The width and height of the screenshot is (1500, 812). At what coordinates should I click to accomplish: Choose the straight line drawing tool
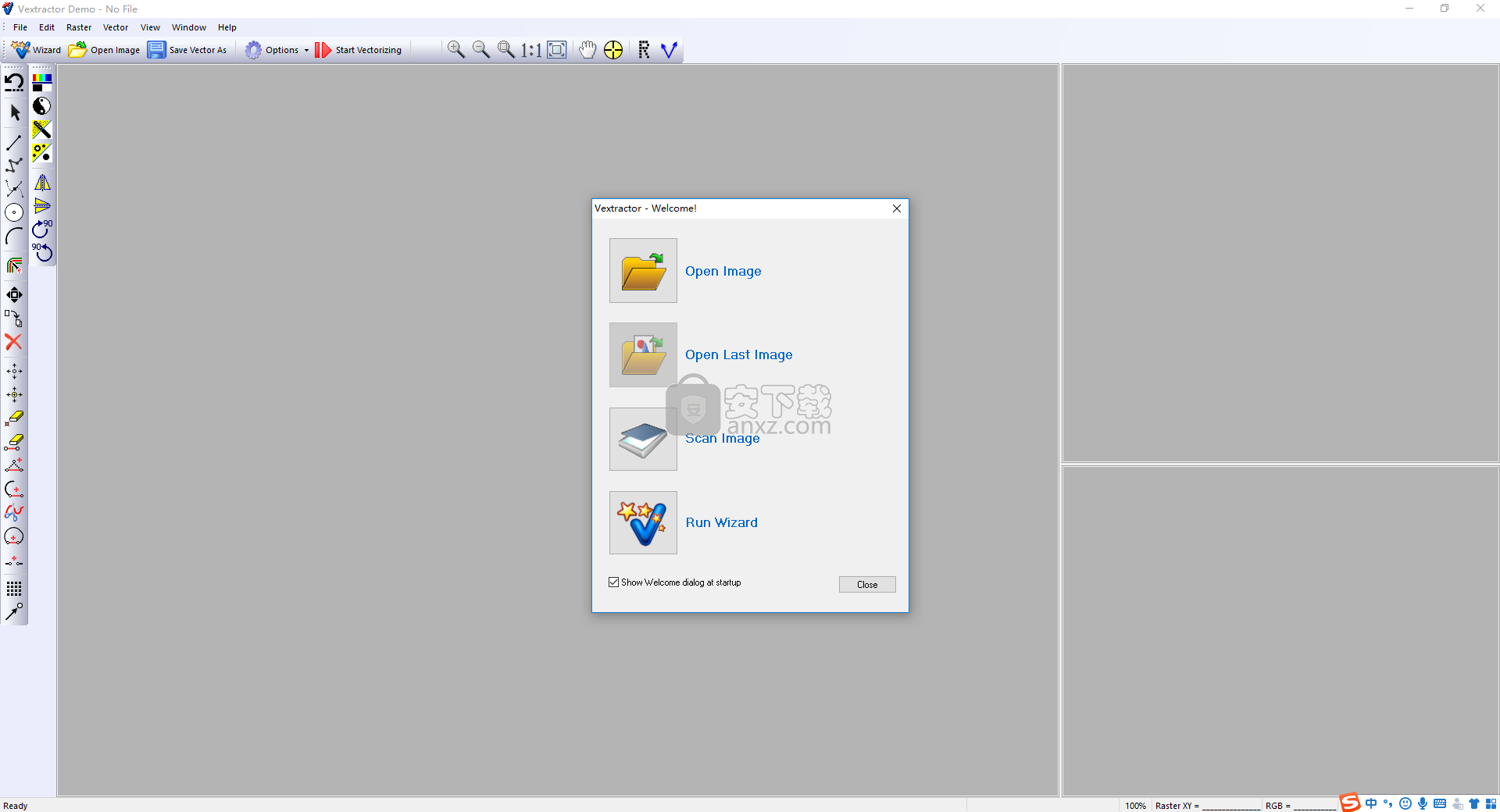pyautogui.click(x=14, y=143)
